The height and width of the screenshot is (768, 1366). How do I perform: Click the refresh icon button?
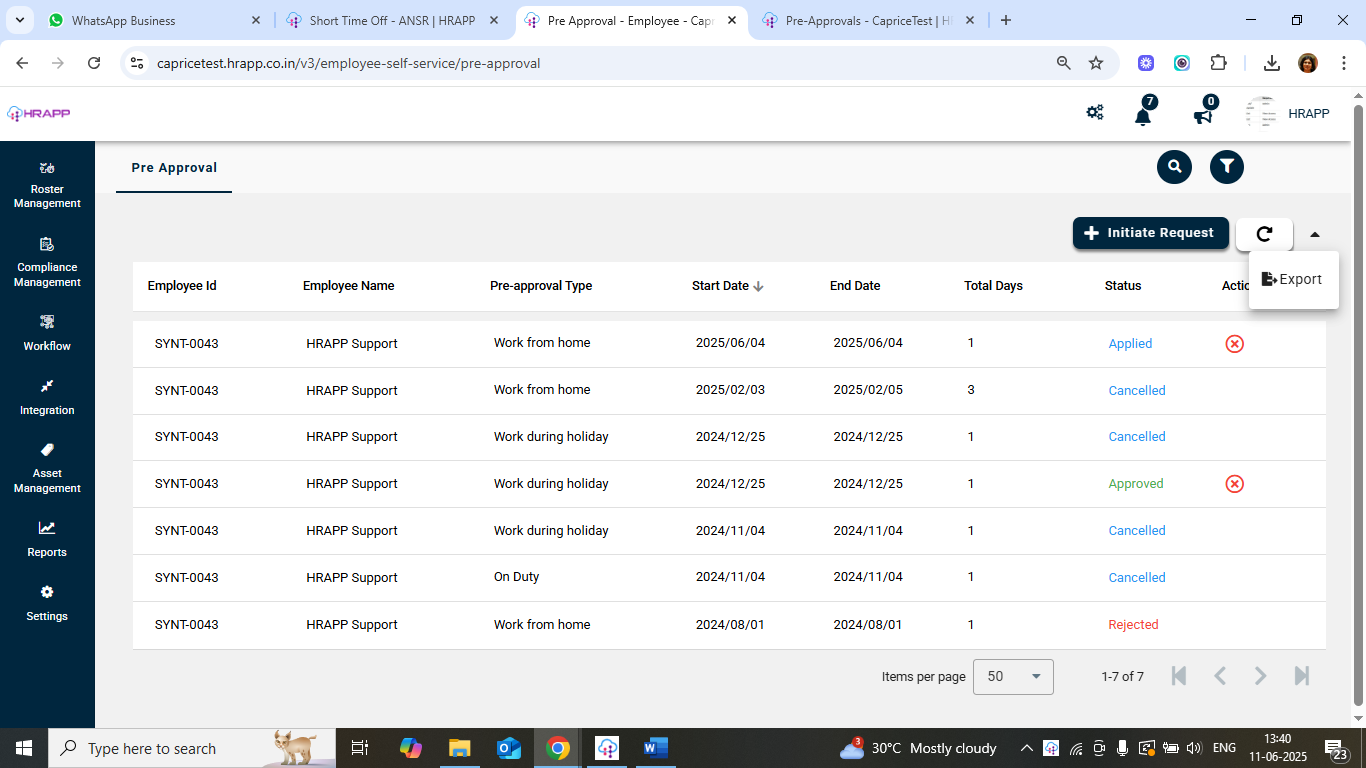(1264, 234)
